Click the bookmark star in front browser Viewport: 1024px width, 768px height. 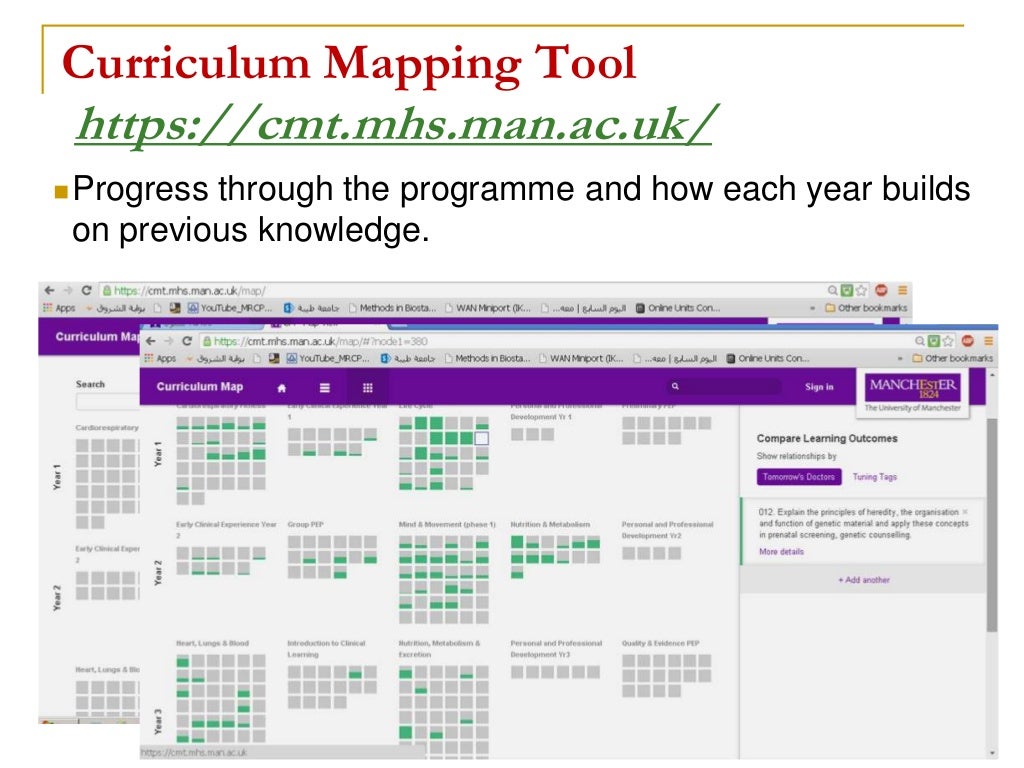[x=948, y=341]
